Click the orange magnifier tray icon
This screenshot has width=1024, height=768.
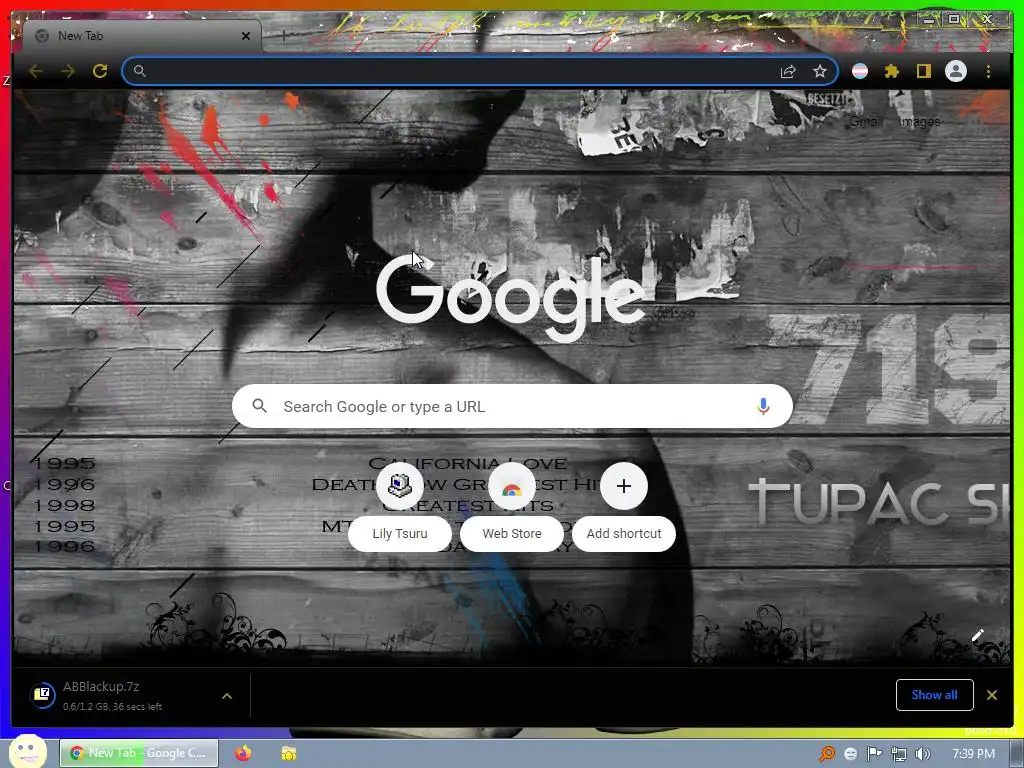(x=827, y=754)
